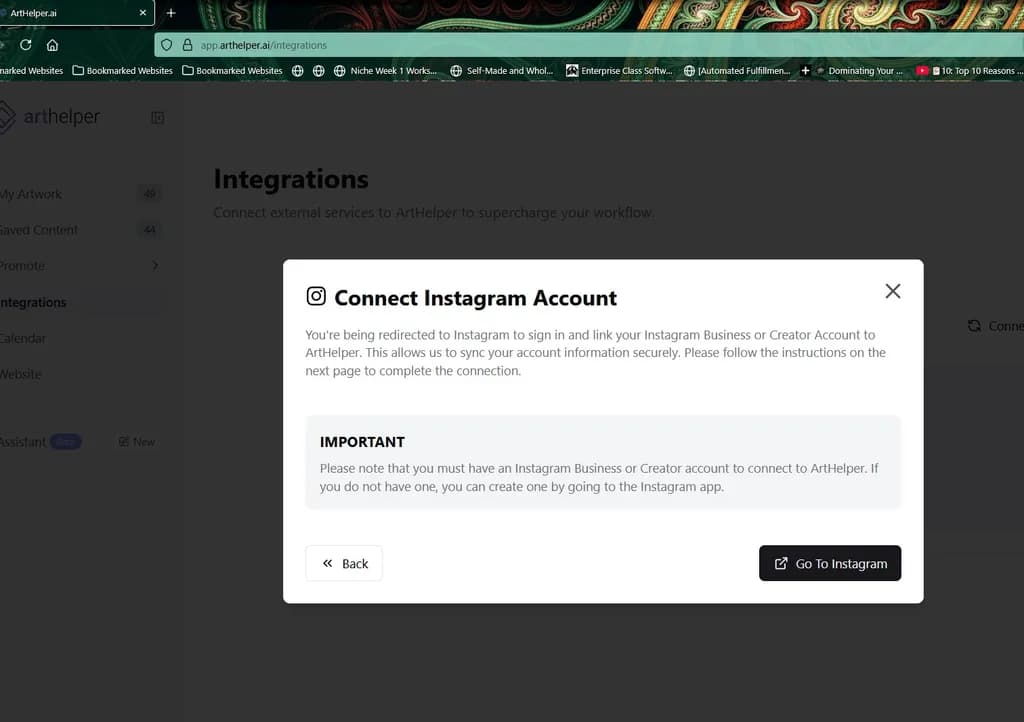Click the external-link icon on Go To Instagram

click(x=781, y=563)
